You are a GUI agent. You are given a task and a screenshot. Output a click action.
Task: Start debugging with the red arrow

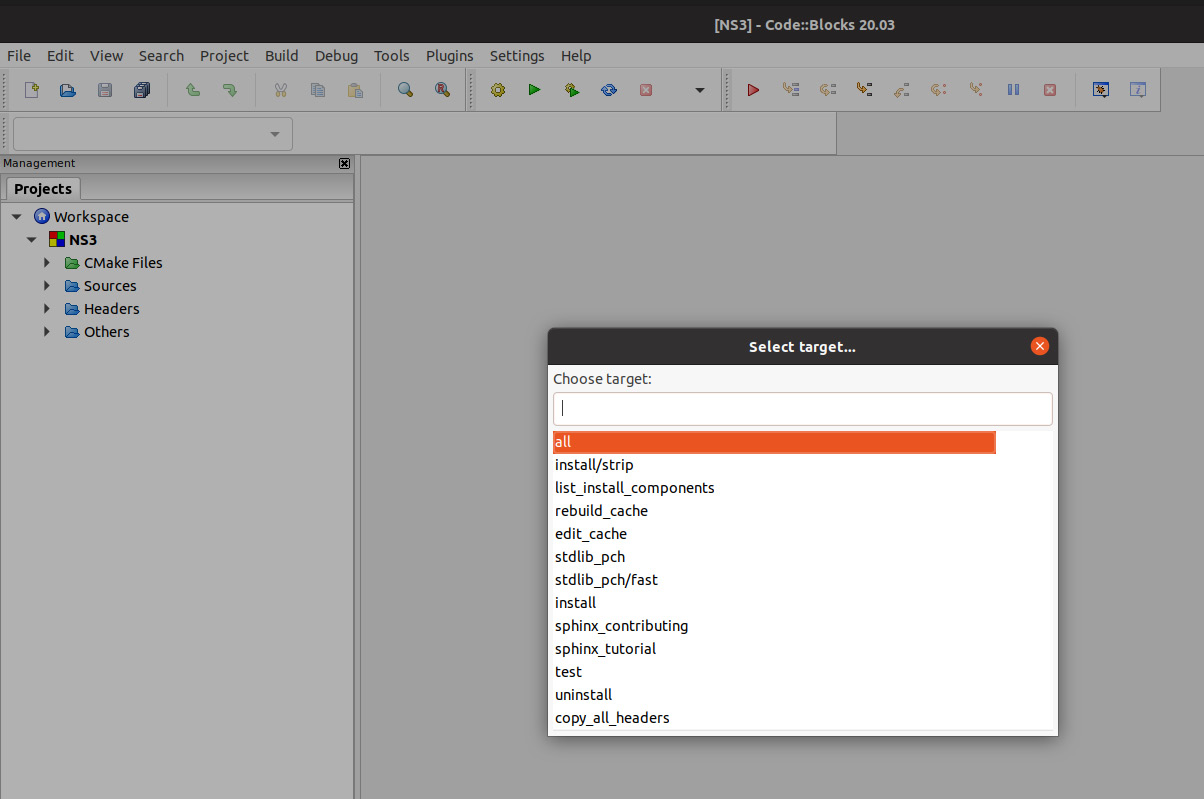(x=754, y=90)
